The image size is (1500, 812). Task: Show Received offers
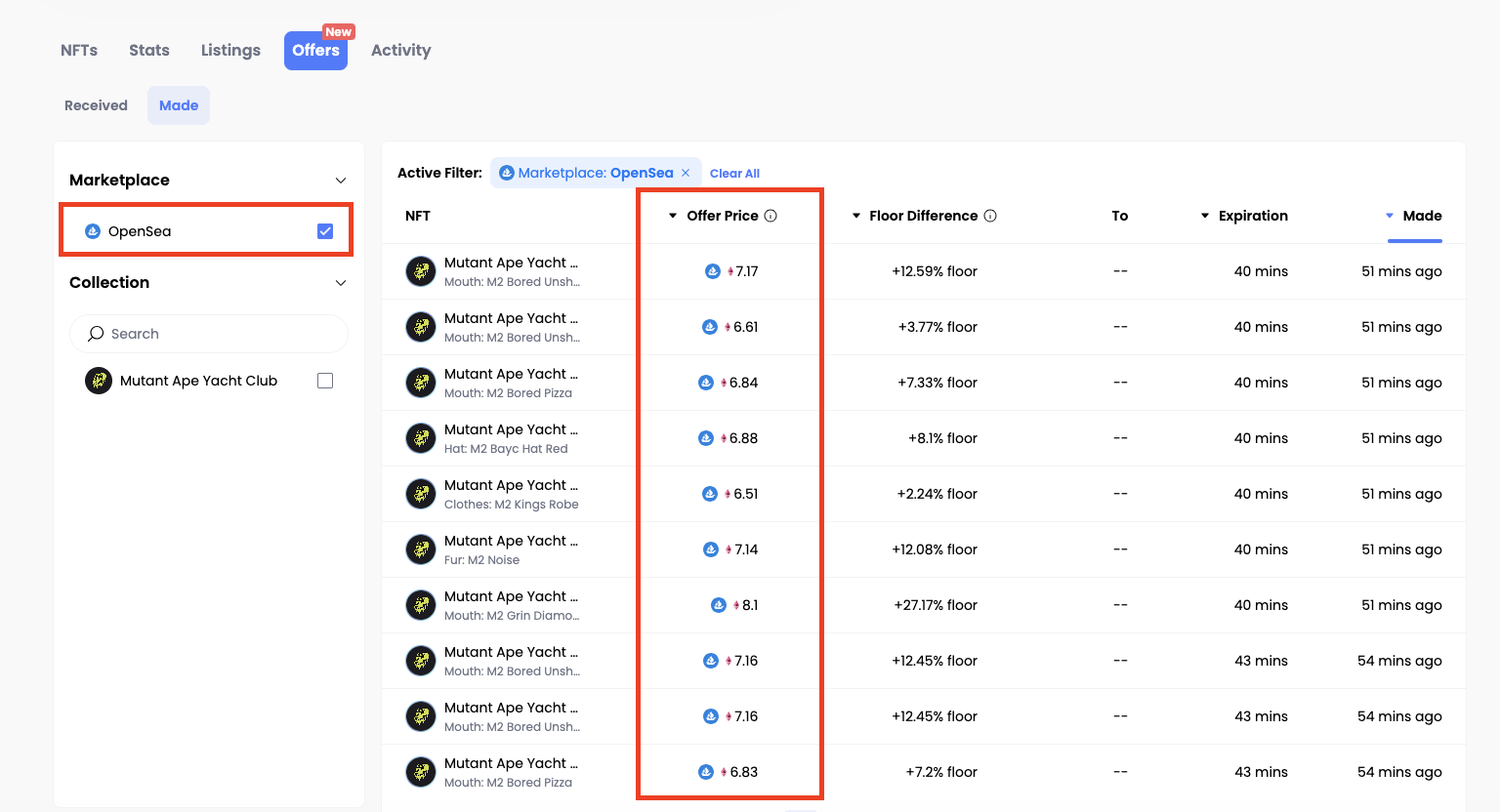[x=96, y=105]
